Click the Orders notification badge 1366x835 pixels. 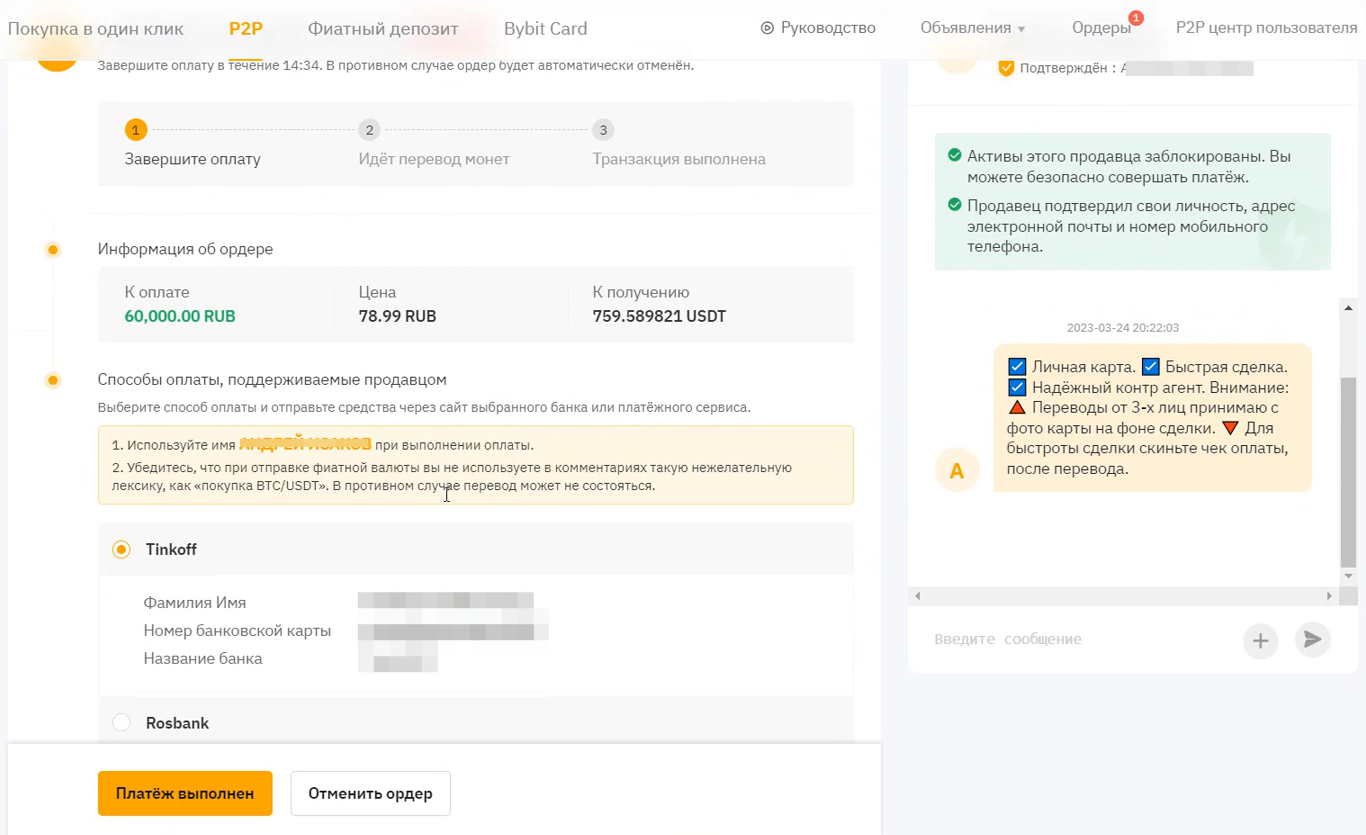(1135, 17)
